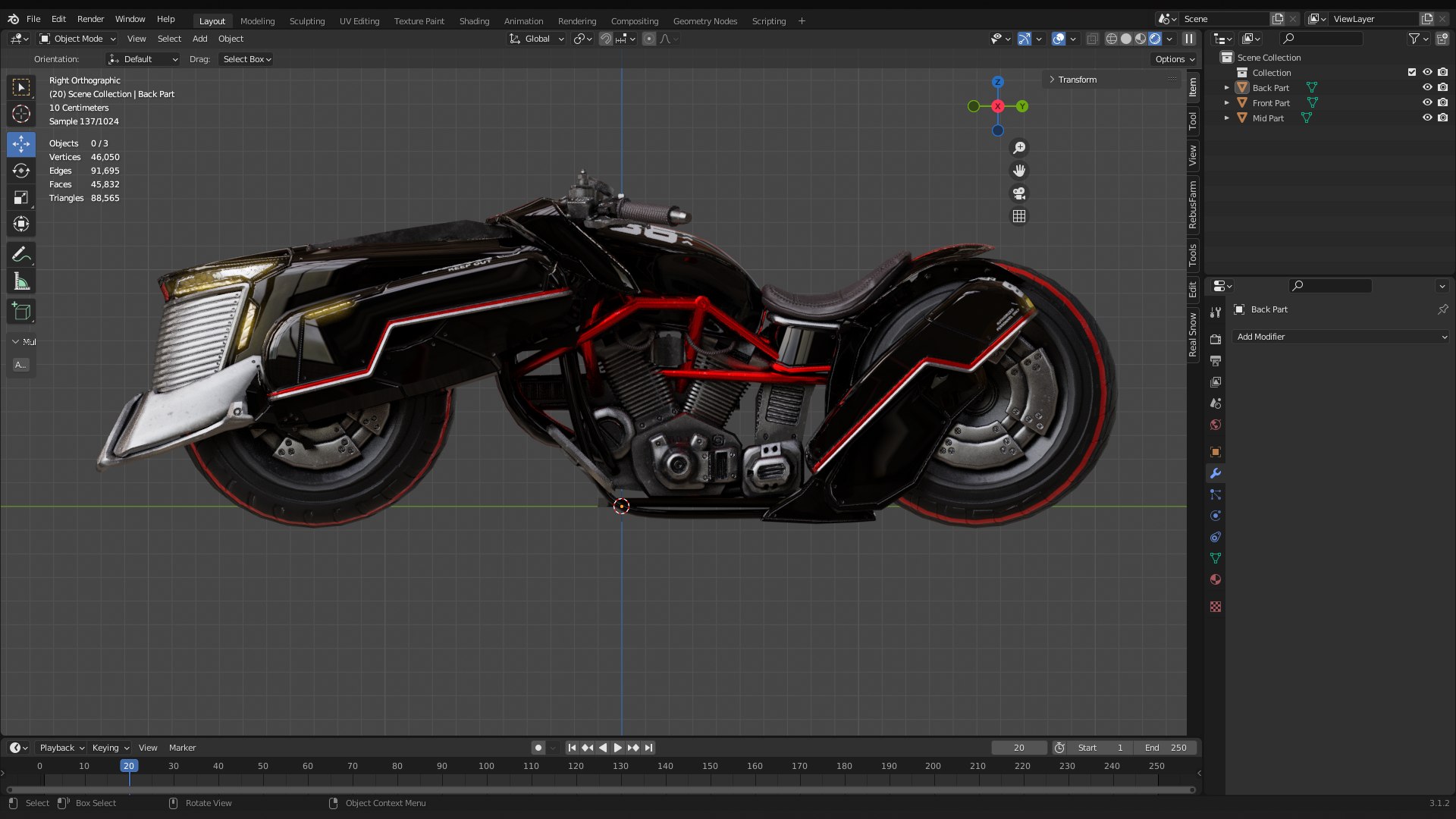The width and height of the screenshot is (1456, 819).
Task: Choose the Measure tool
Action: pos(21,282)
